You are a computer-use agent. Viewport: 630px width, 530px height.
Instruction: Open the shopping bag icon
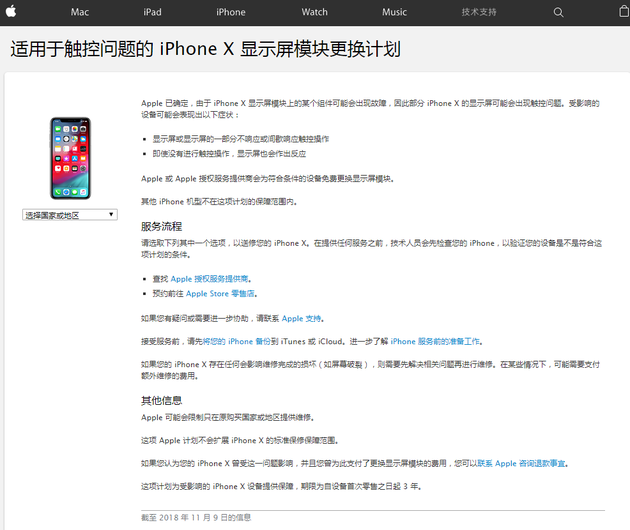[624, 11]
